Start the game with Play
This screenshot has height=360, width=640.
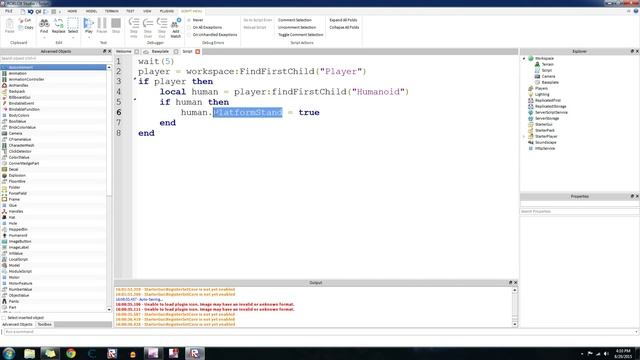point(89,25)
